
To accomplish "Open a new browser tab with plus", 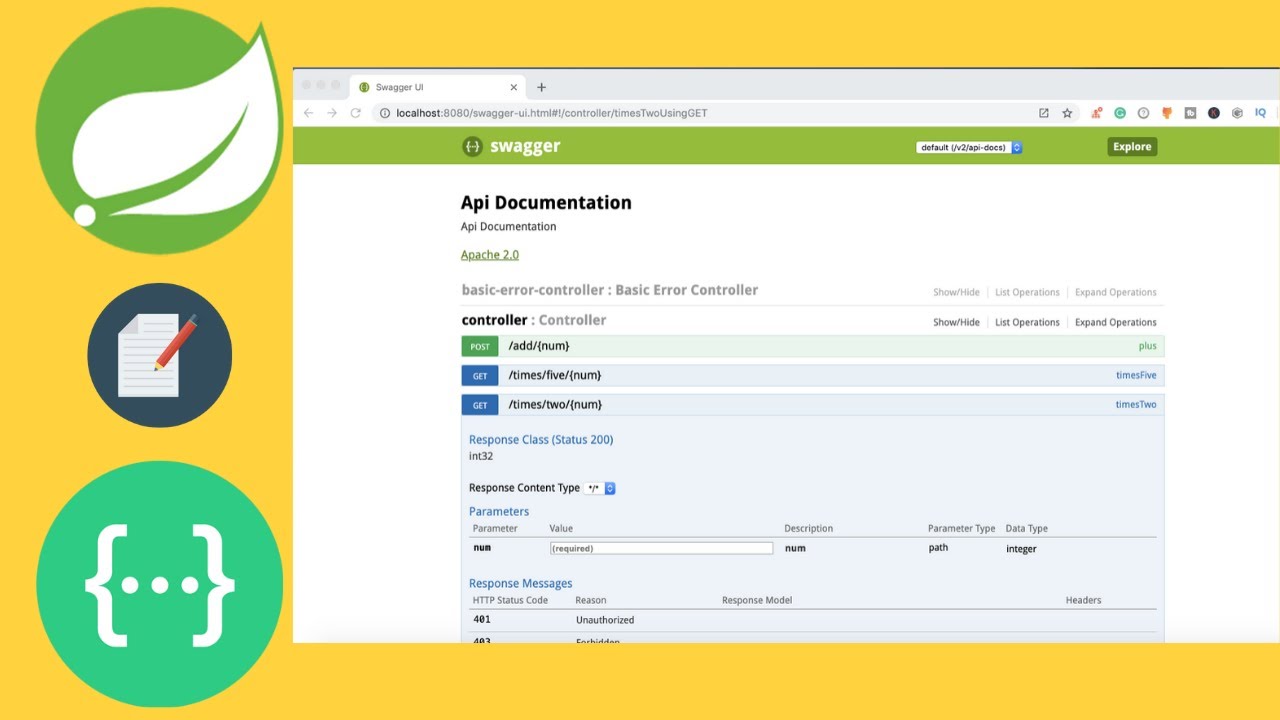I will [x=542, y=87].
